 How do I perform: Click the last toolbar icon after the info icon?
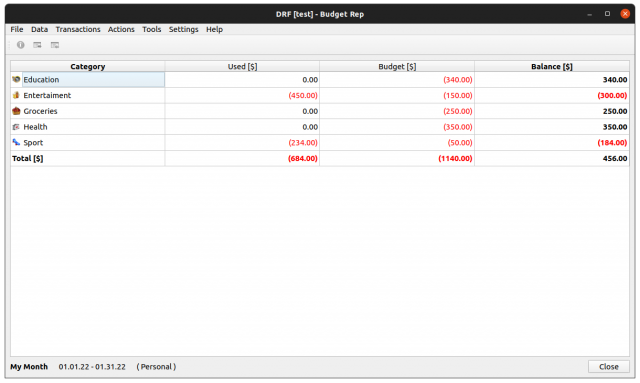(x=55, y=45)
